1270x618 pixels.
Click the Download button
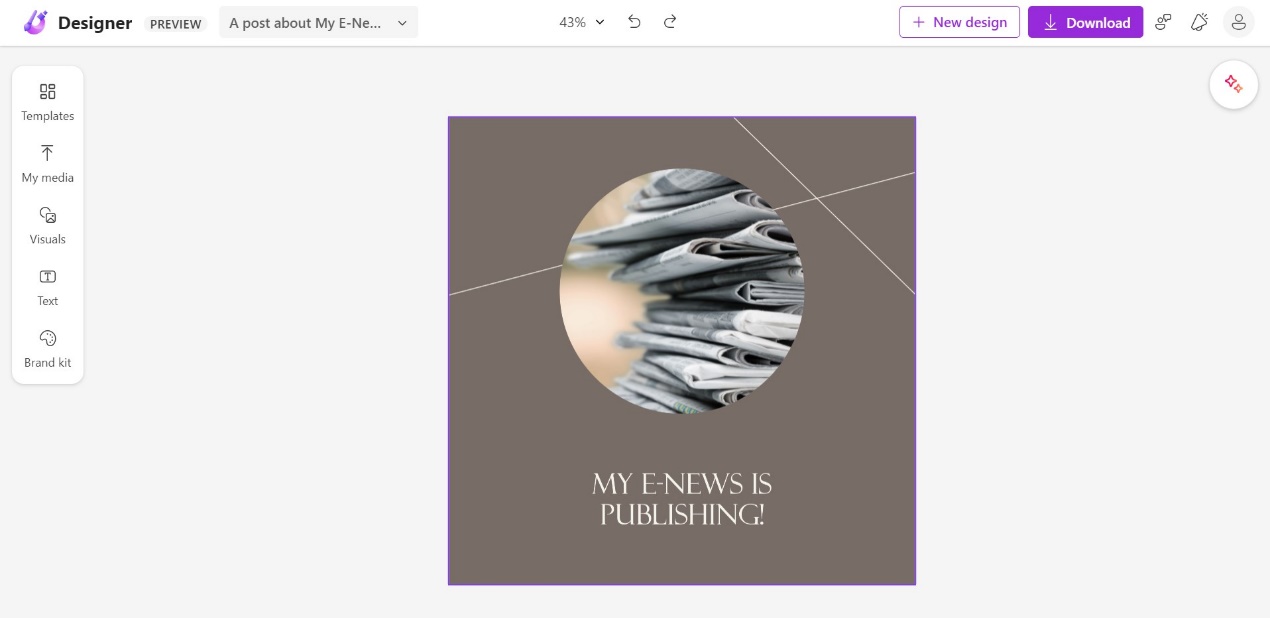point(1085,22)
